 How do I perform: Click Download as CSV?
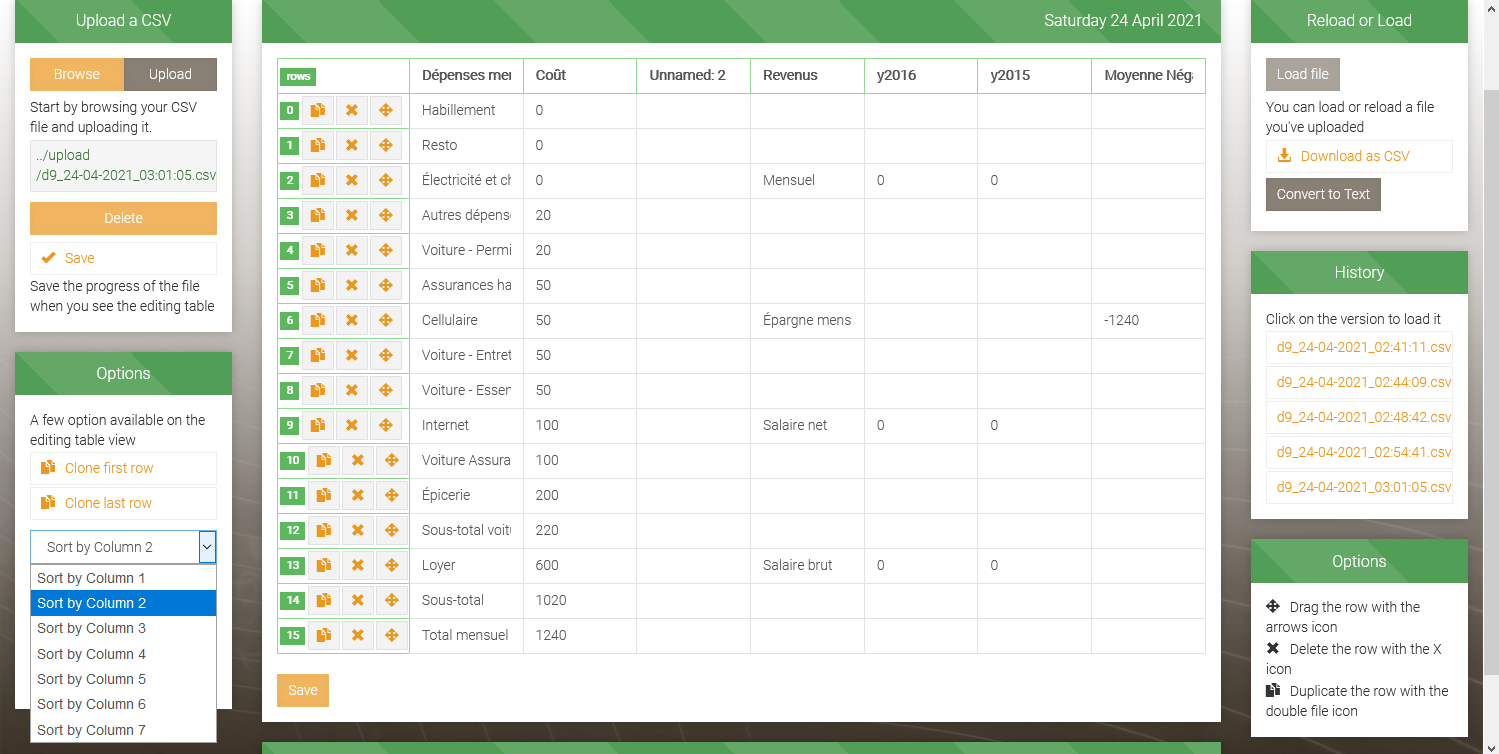coord(1357,157)
